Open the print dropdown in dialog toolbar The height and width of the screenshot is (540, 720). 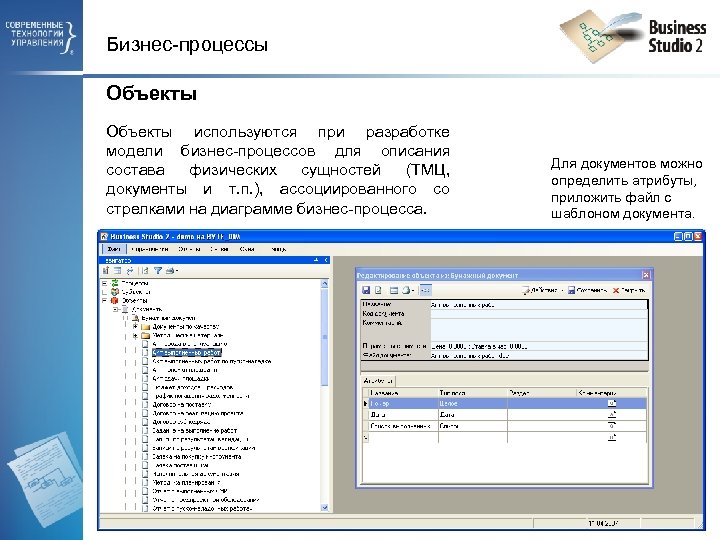(x=408, y=290)
